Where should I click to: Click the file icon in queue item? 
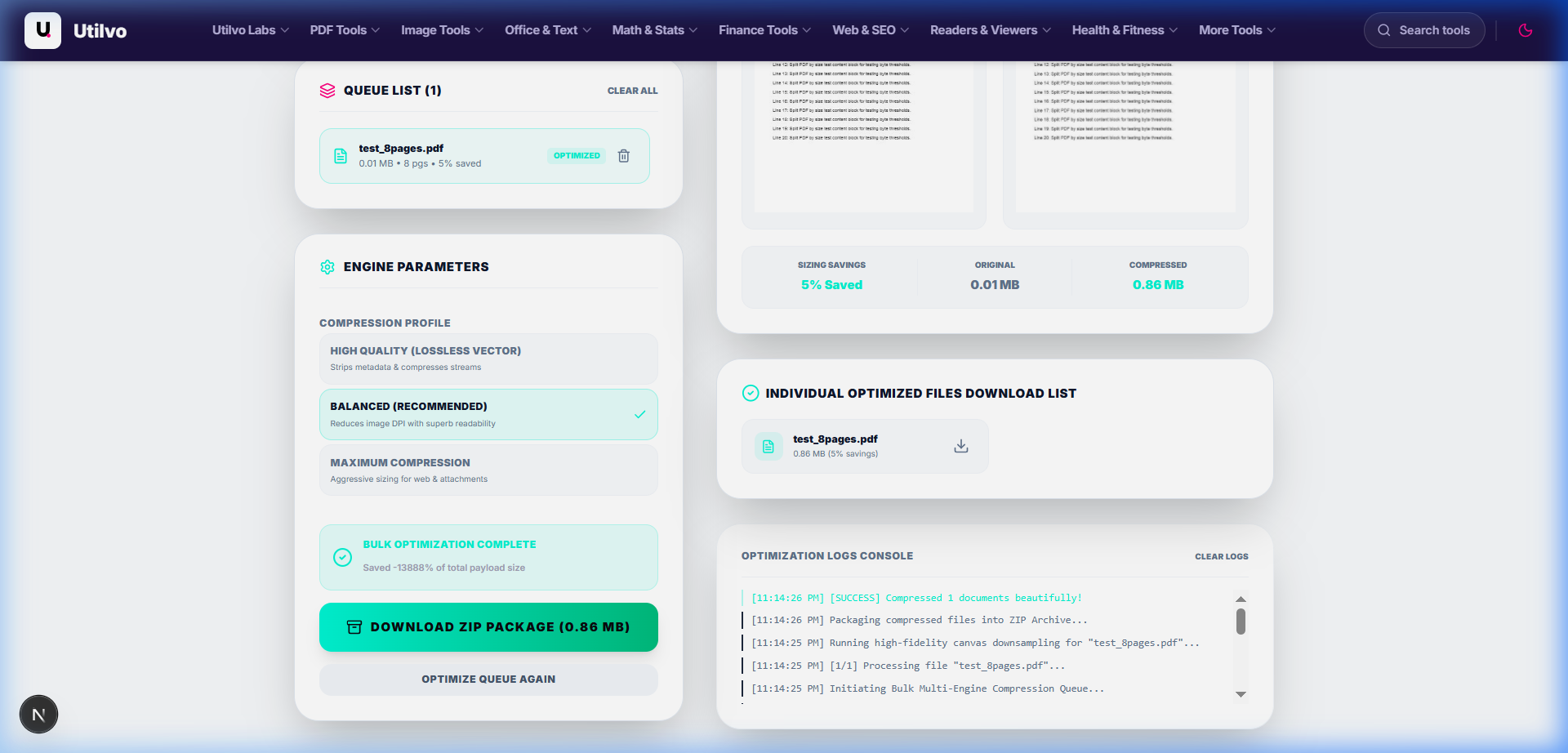[x=341, y=156]
